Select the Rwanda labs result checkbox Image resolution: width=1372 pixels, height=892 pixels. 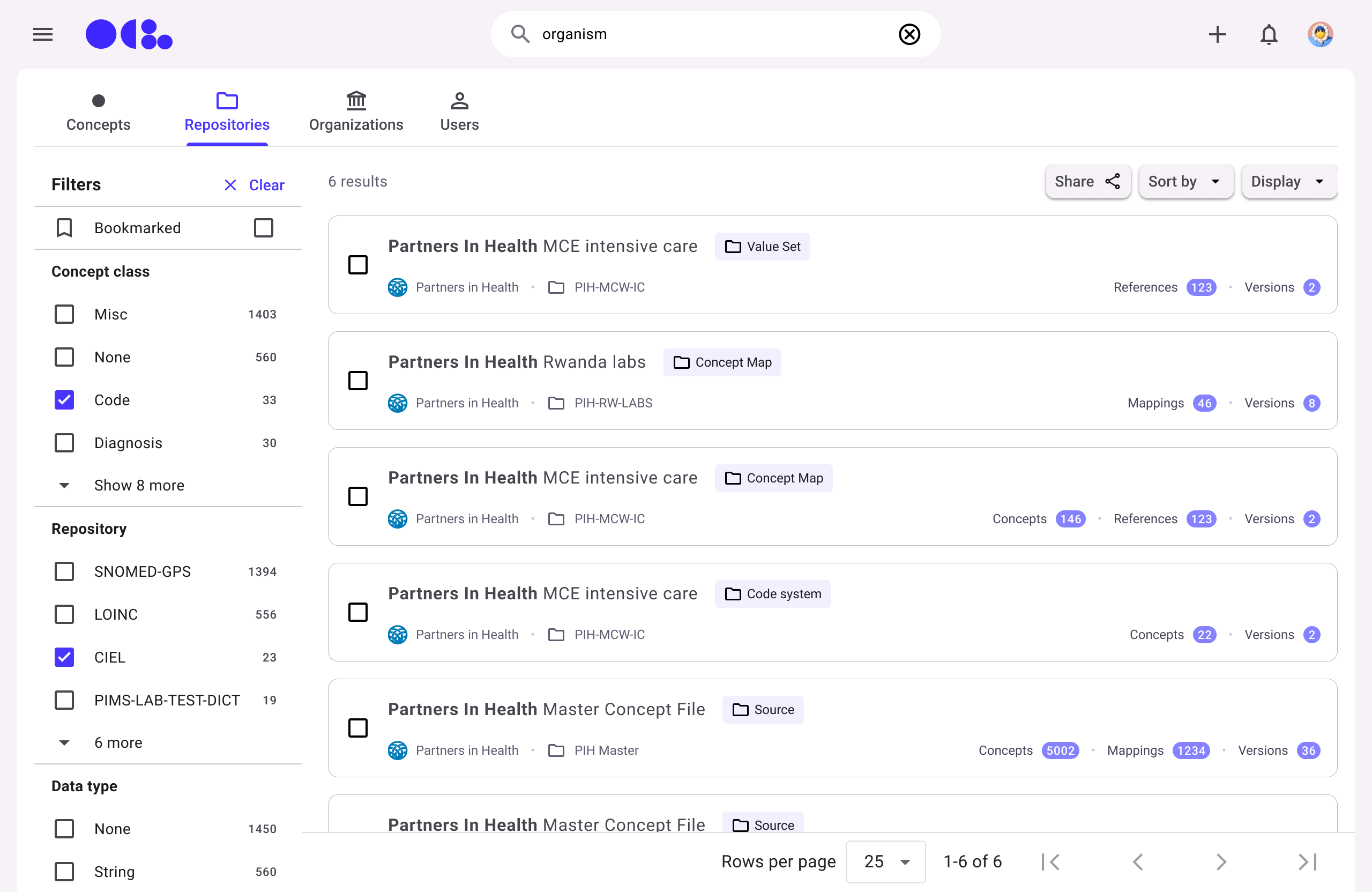pyautogui.click(x=358, y=381)
